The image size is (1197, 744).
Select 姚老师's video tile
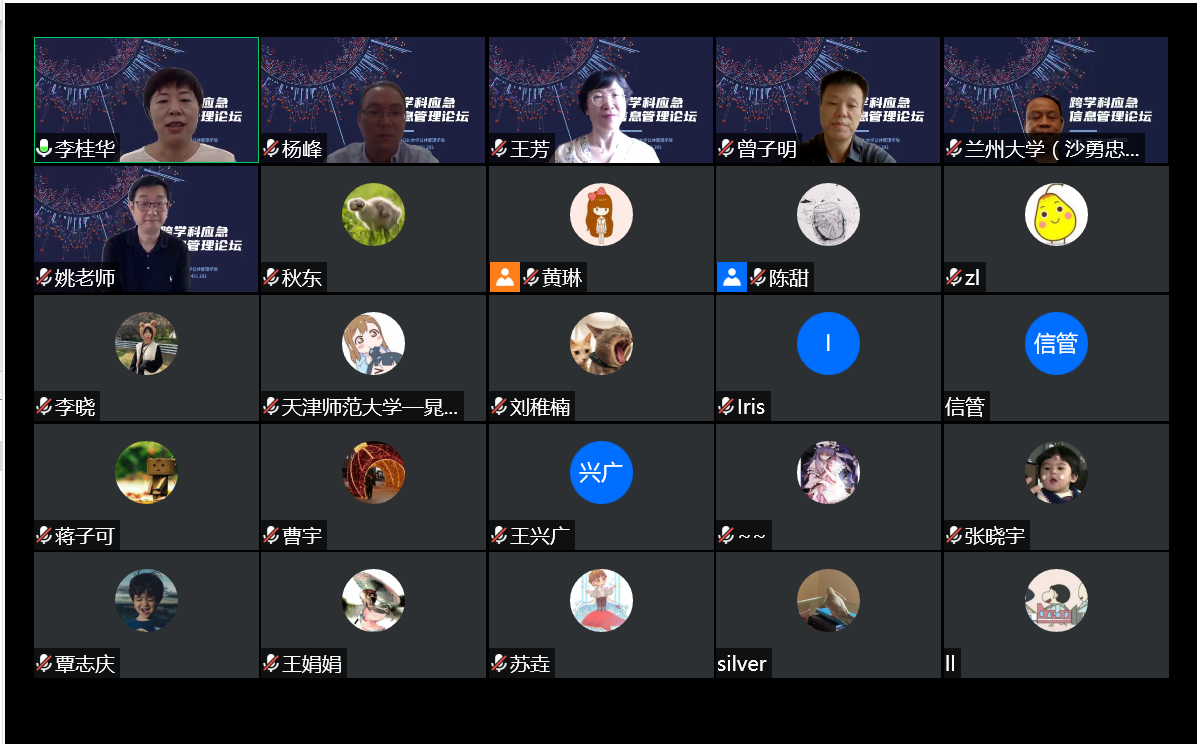tap(146, 229)
